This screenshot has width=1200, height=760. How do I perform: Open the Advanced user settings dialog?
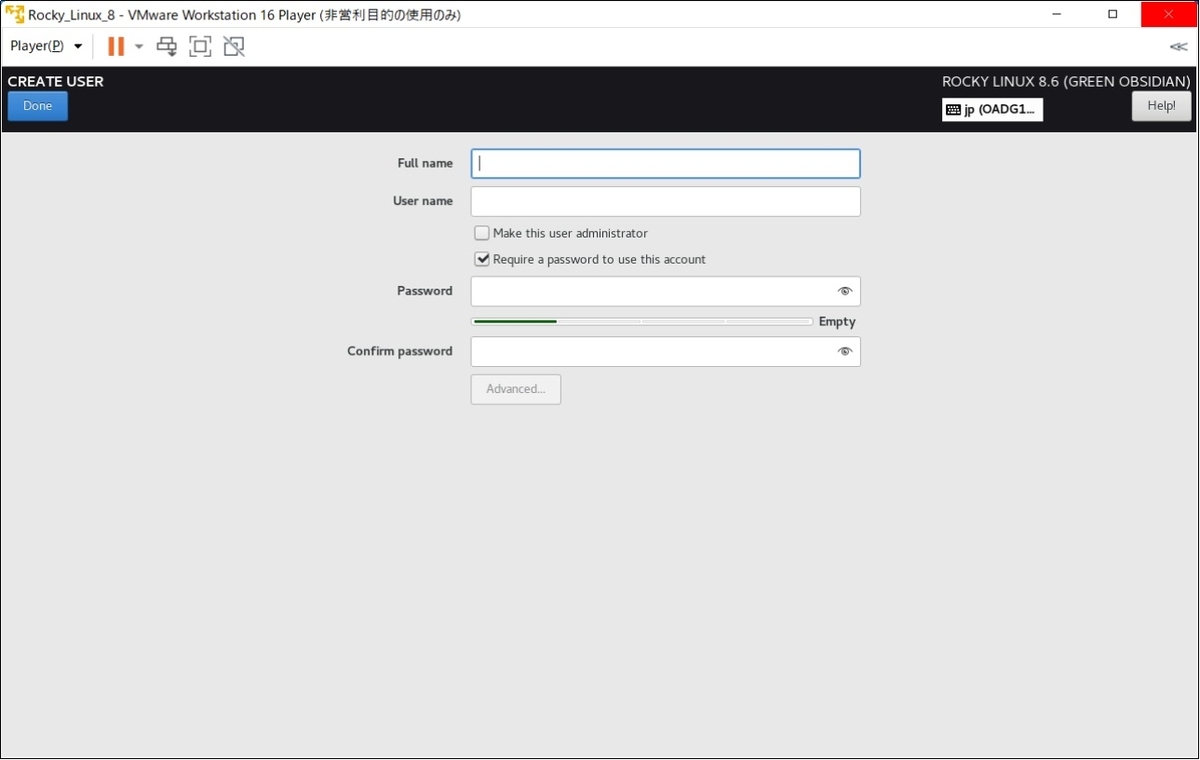coord(515,389)
